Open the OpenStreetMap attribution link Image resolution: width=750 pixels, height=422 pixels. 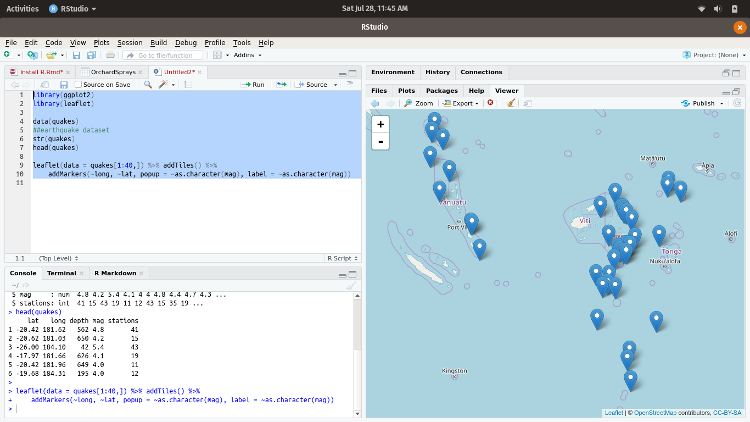point(654,412)
